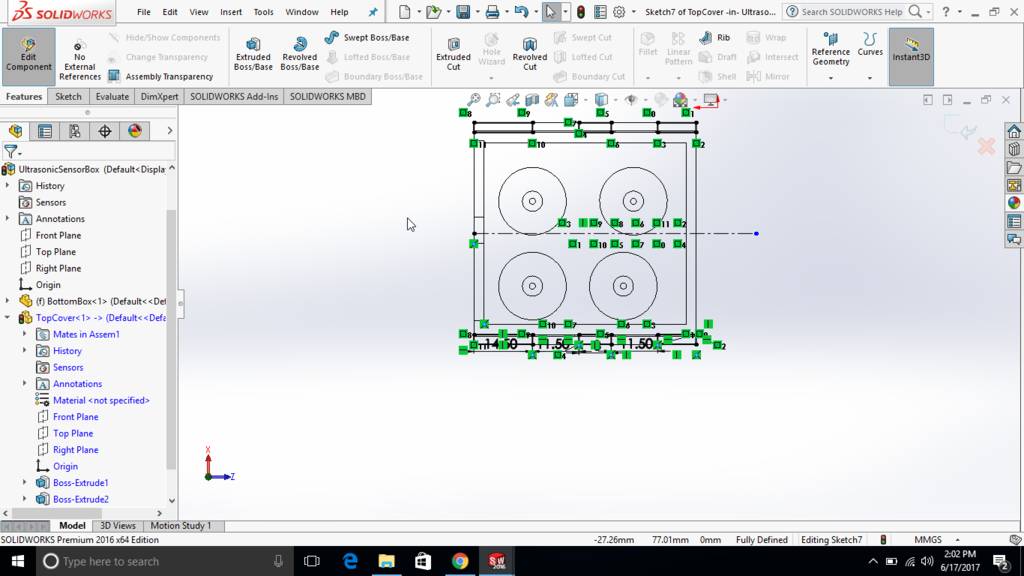Collapse the TopCover<1> component
This screenshot has width=1024, height=576.
(8, 317)
